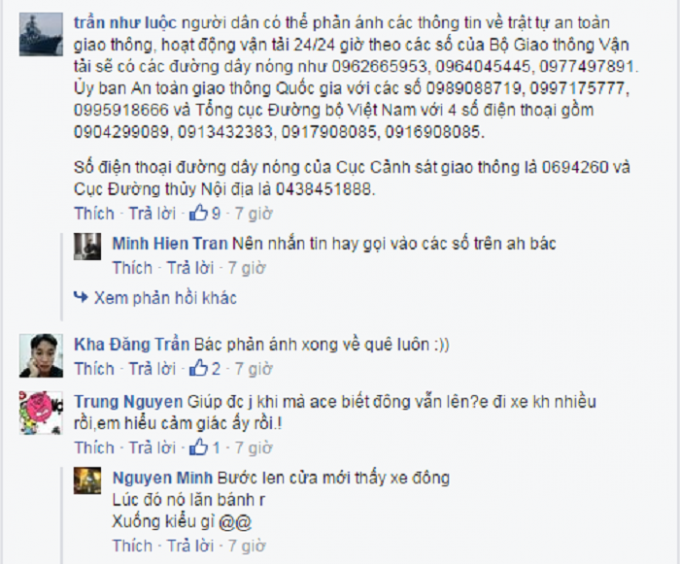Open Minh Hien Tran's small avatar
680x564 pixels.
click(x=87, y=246)
